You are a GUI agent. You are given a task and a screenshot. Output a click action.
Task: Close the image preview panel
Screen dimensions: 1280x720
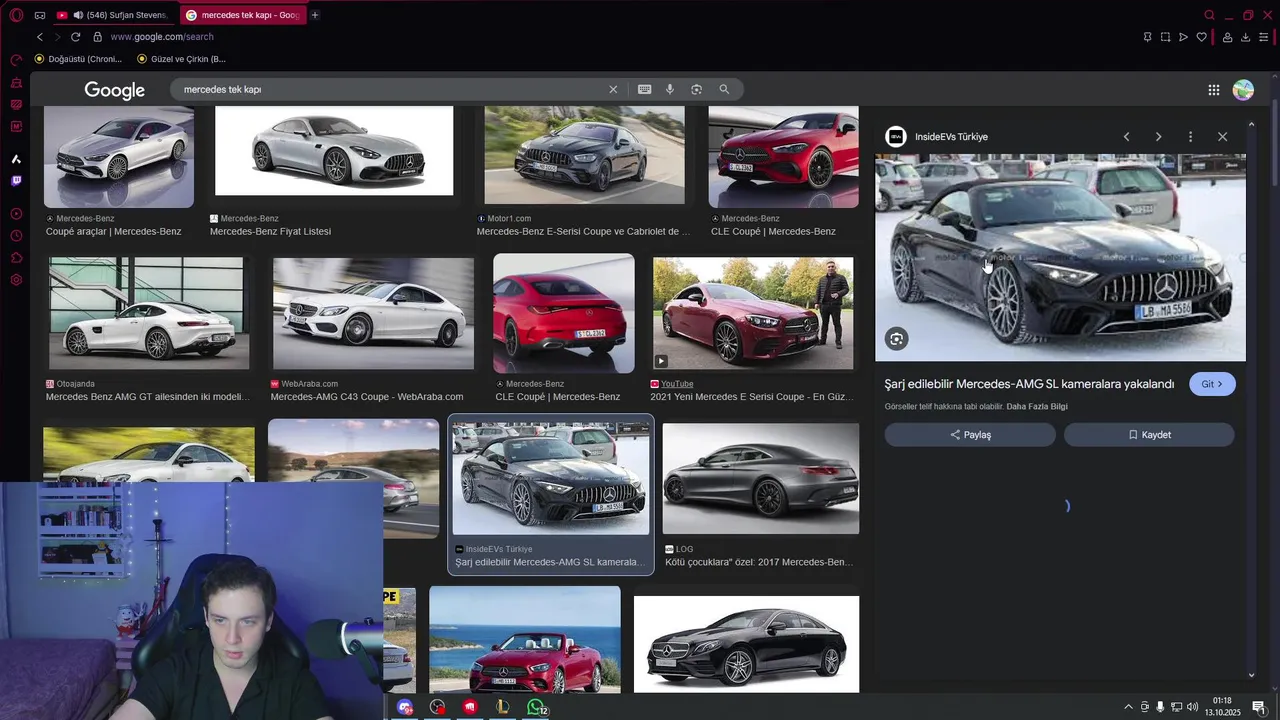[x=1222, y=137]
